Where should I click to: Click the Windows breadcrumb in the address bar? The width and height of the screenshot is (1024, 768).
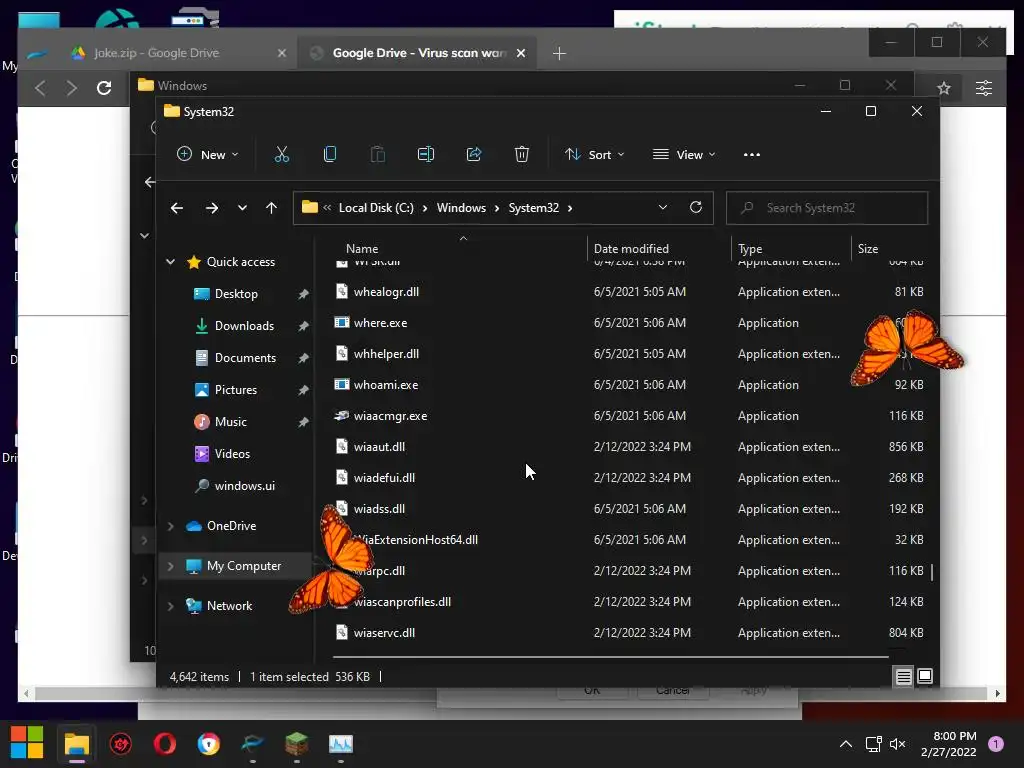[x=461, y=208]
